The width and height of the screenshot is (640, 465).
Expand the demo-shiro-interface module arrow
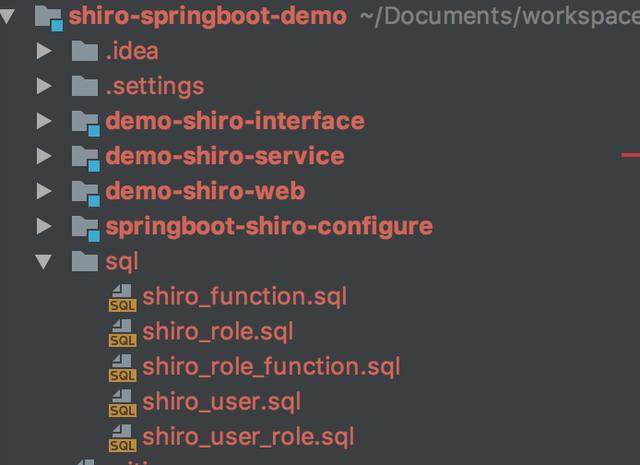pyautogui.click(x=44, y=121)
